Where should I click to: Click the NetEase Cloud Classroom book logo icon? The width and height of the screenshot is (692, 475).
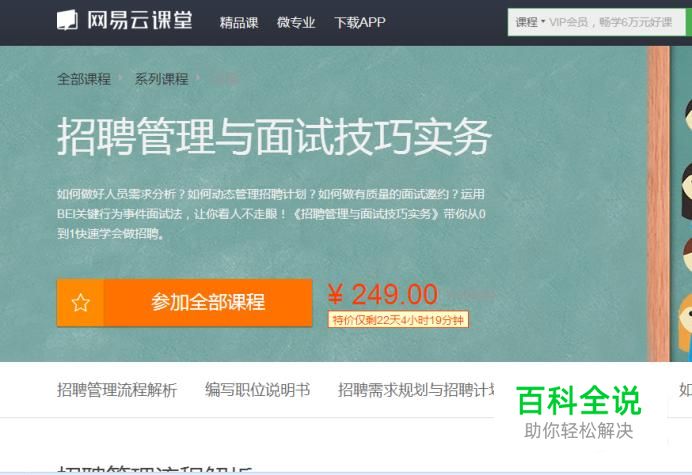pyautogui.click(x=67, y=20)
